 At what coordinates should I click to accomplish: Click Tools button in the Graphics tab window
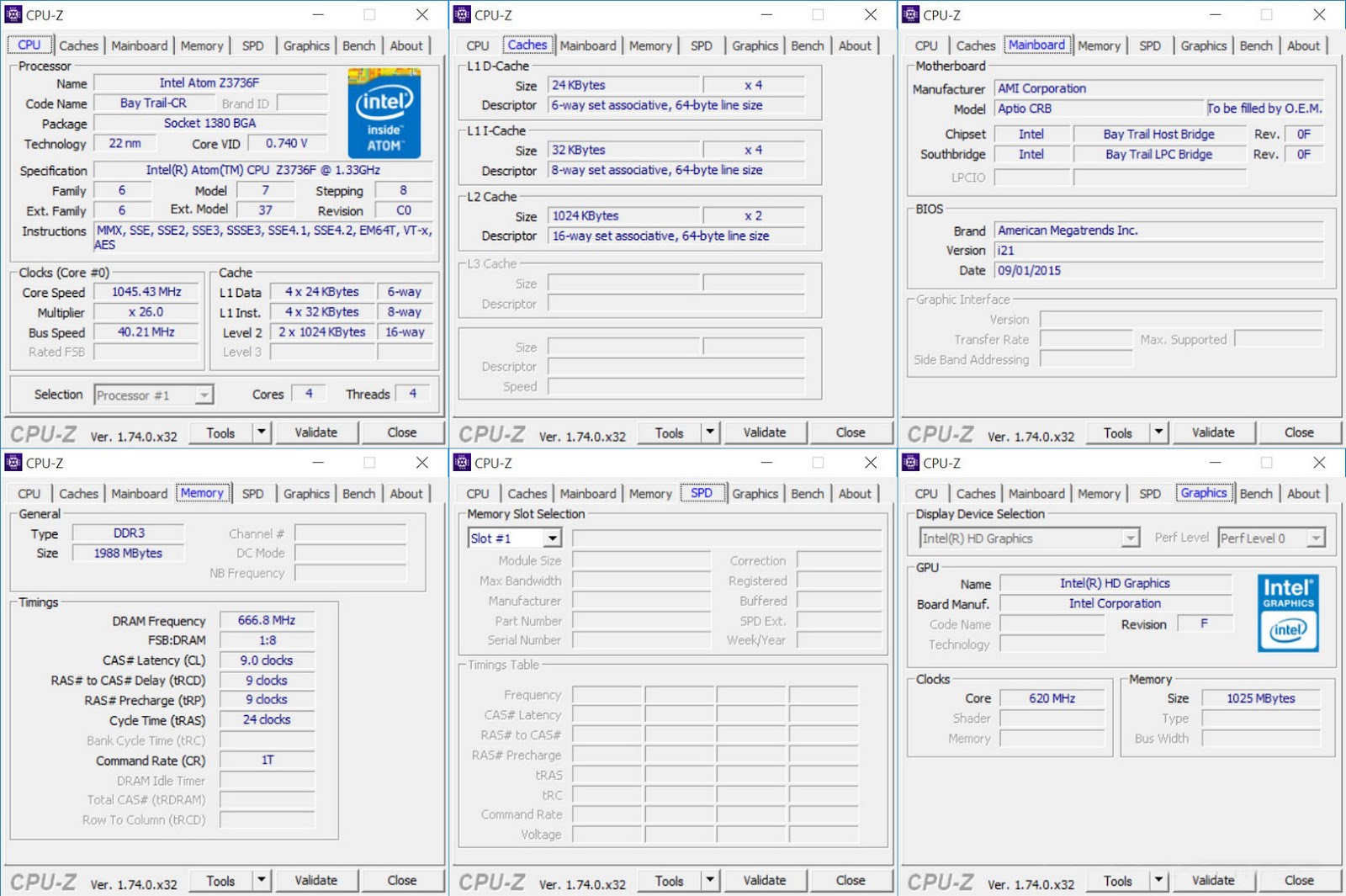pyautogui.click(x=1118, y=880)
